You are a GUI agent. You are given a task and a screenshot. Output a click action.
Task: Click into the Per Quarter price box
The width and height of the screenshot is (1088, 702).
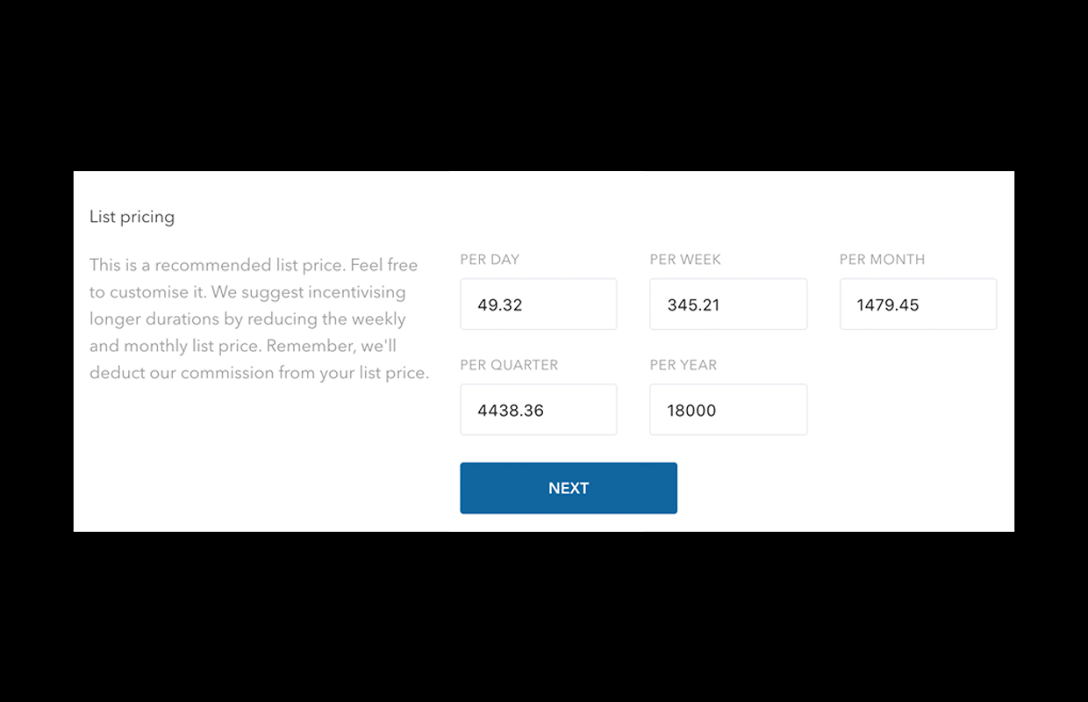(538, 410)
